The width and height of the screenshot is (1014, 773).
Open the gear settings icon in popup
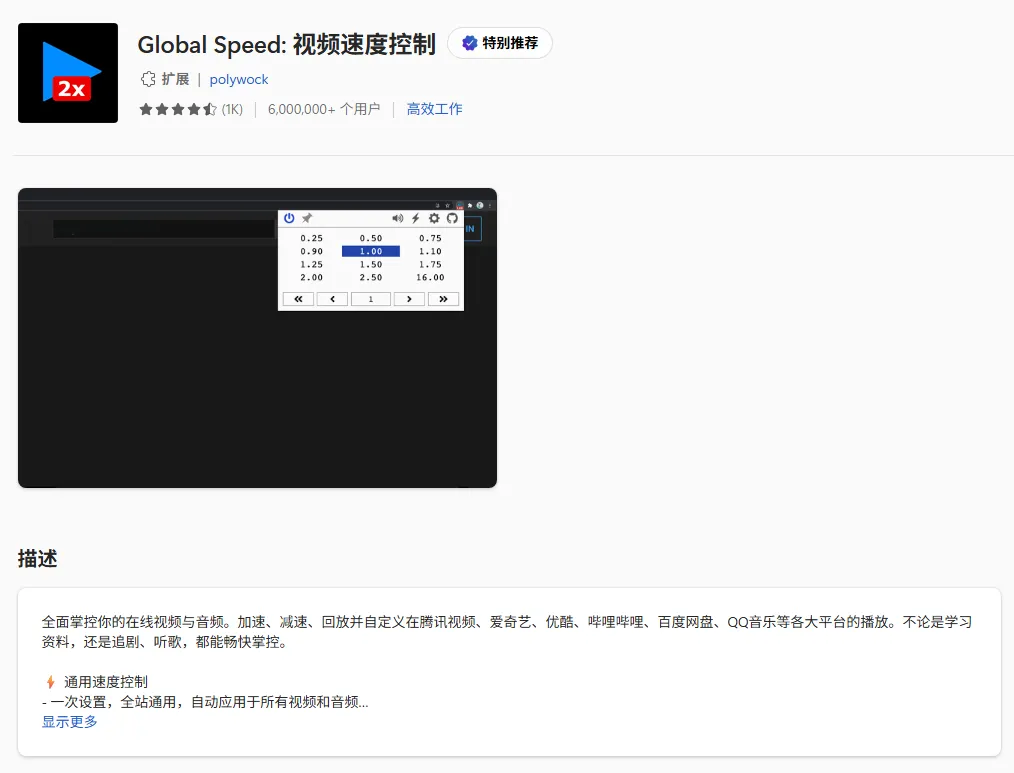pyautogui.click(x=434, y=218)
